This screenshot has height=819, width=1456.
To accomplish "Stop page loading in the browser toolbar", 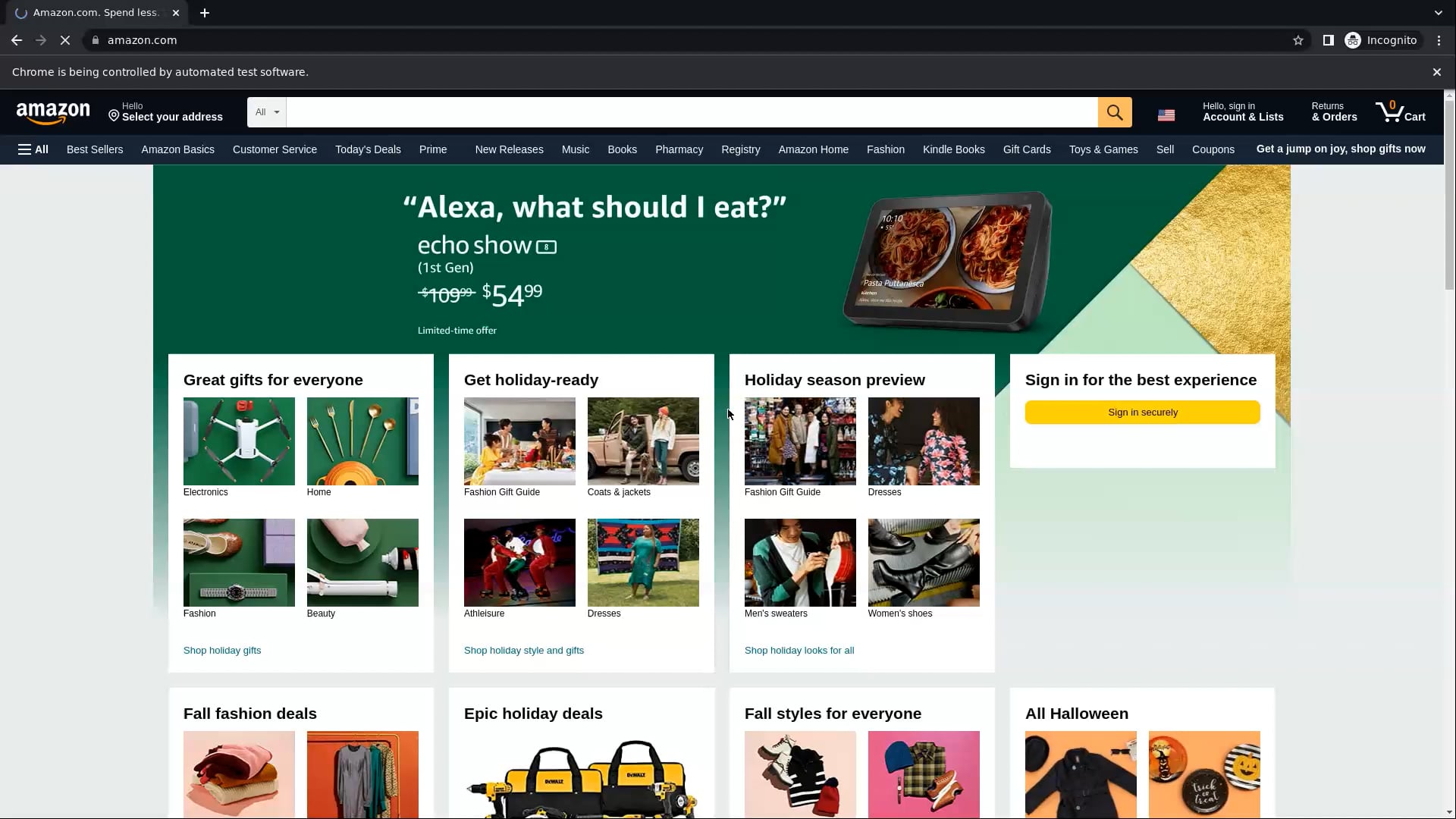I will point(65,40).
